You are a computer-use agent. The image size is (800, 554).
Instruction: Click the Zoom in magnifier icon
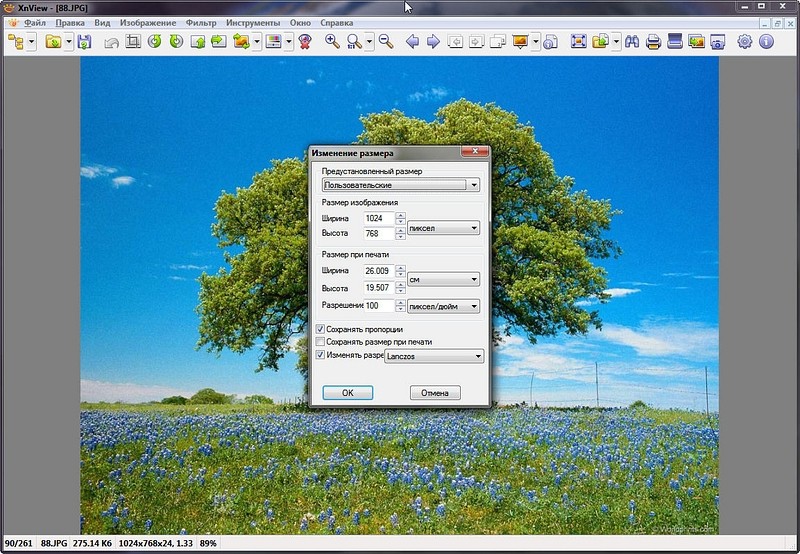click(x=332, y=42)
